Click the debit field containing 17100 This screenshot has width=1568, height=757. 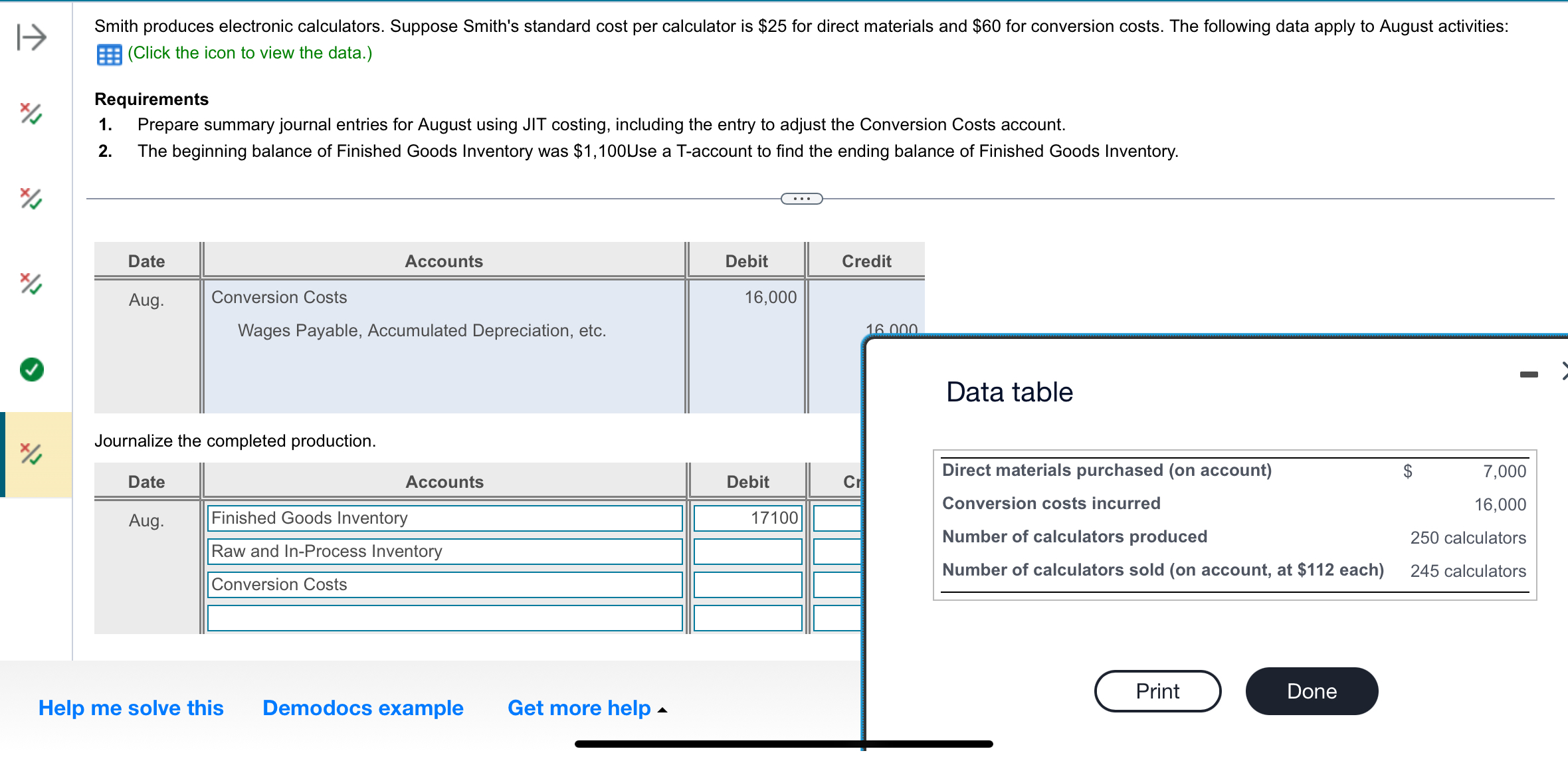point(747,518)
